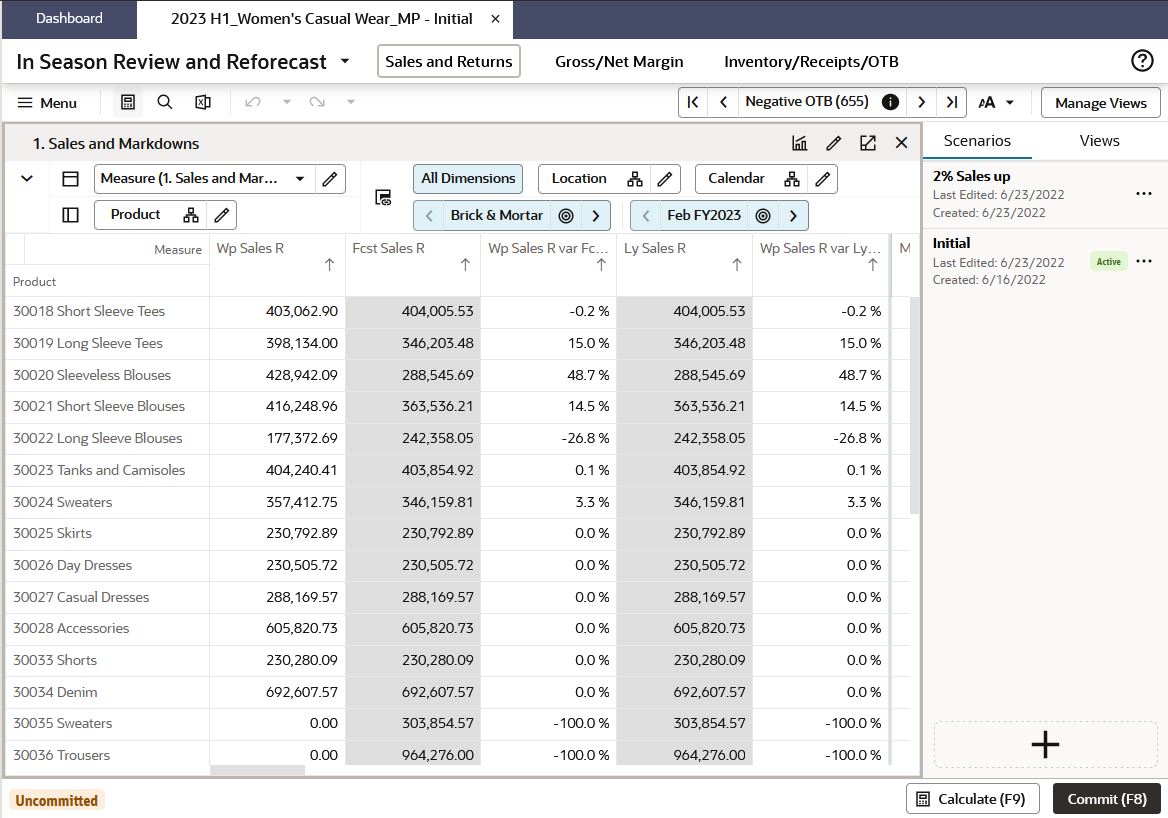
Task: Open the Views tab
Action: (x=1099, y=141)
